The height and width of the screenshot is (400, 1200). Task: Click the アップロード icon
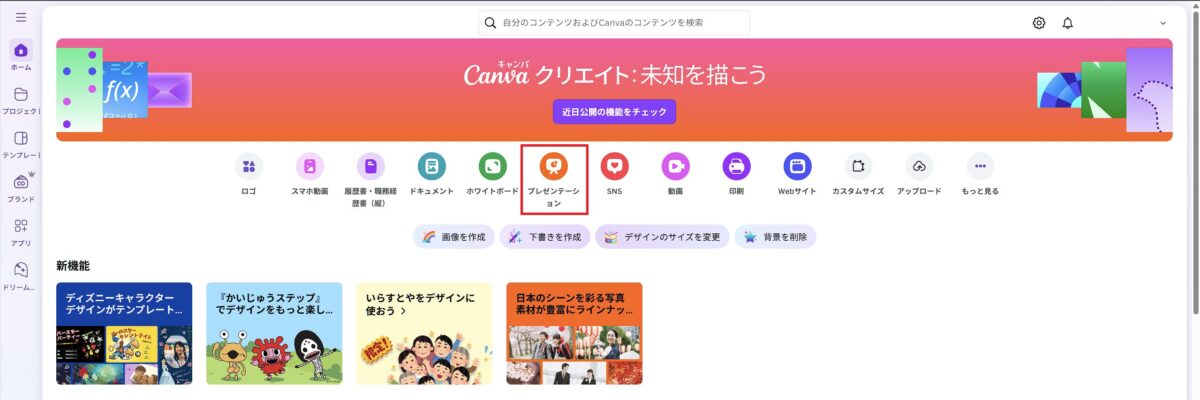click(x=919, y=166)
